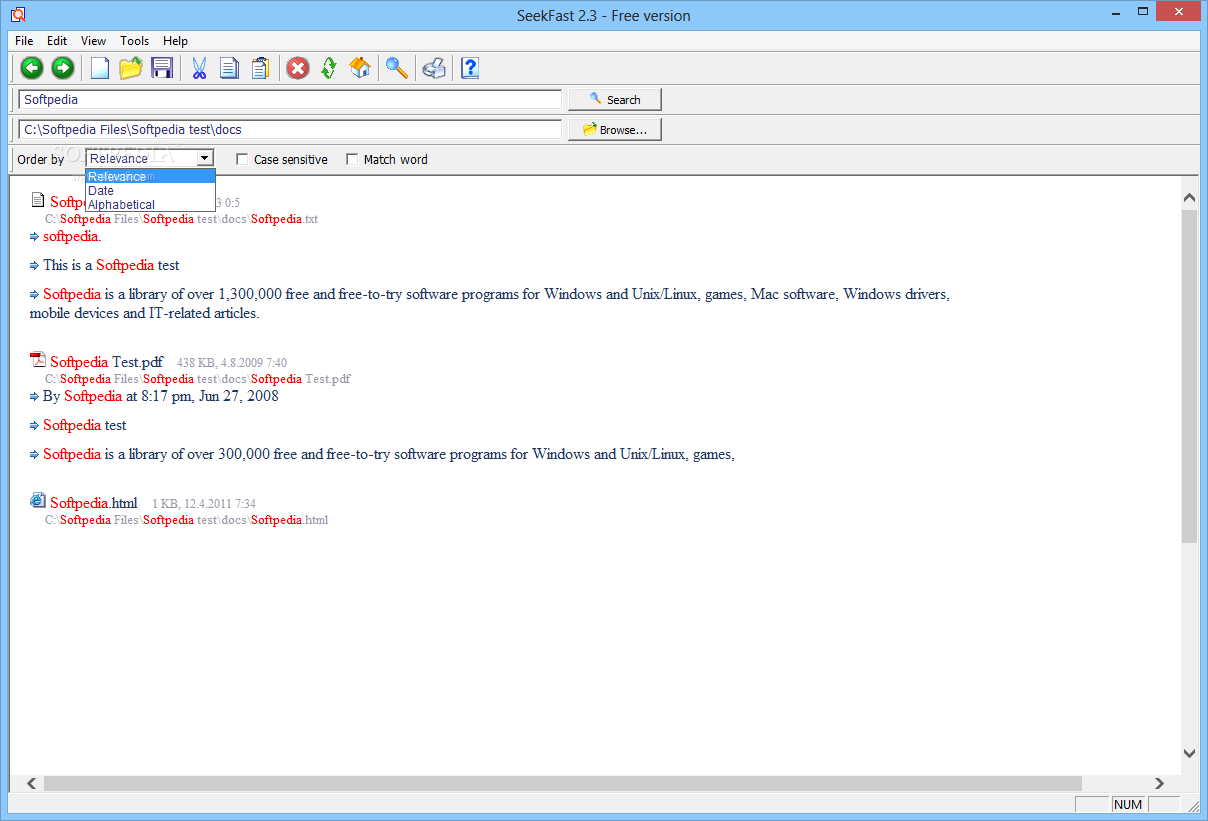Open the Softpedia Test.pdf result link
Viewport: 1208px width, 821px height.
point(106,362)
